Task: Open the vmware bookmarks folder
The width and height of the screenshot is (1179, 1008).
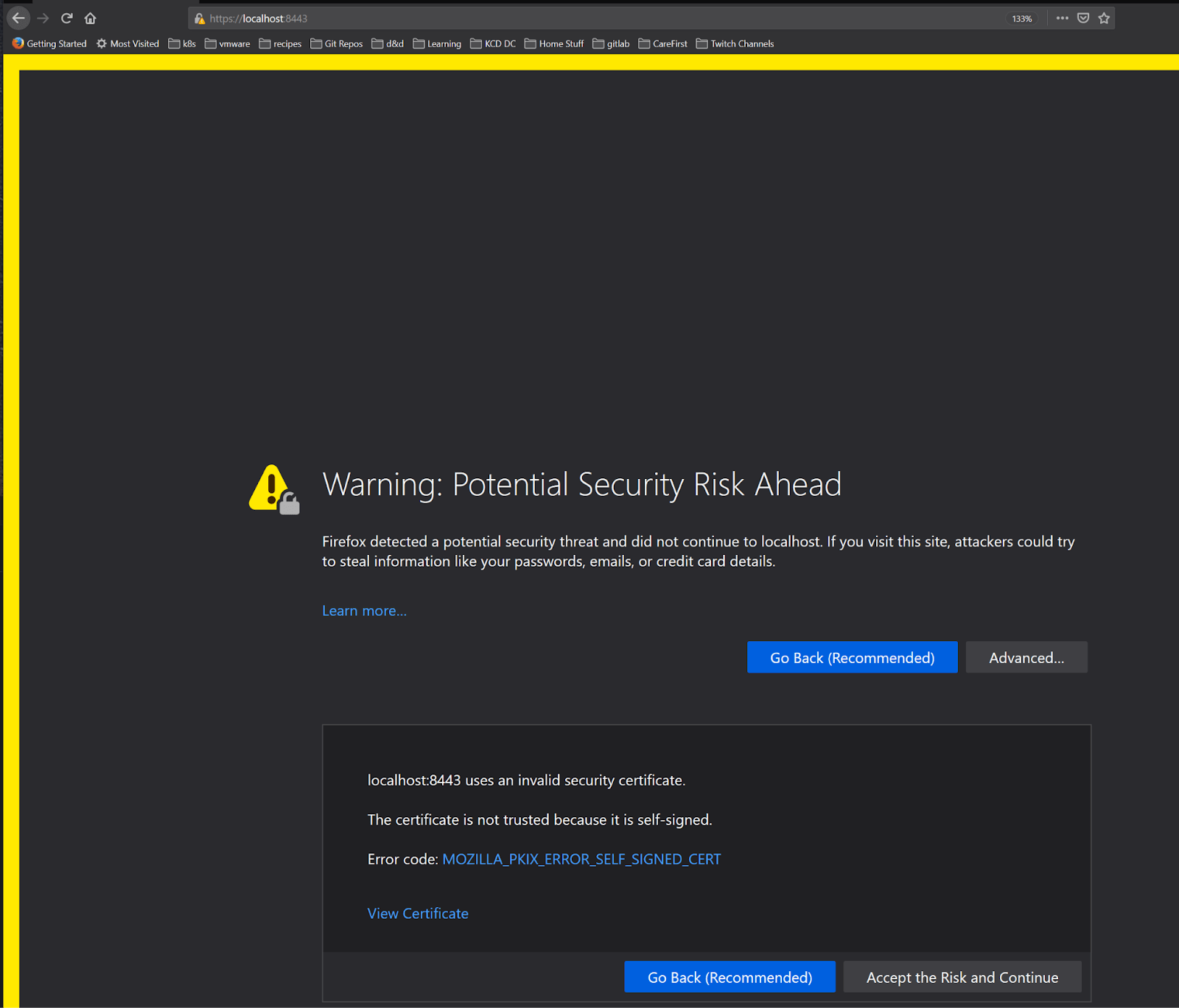Action: 227,43
